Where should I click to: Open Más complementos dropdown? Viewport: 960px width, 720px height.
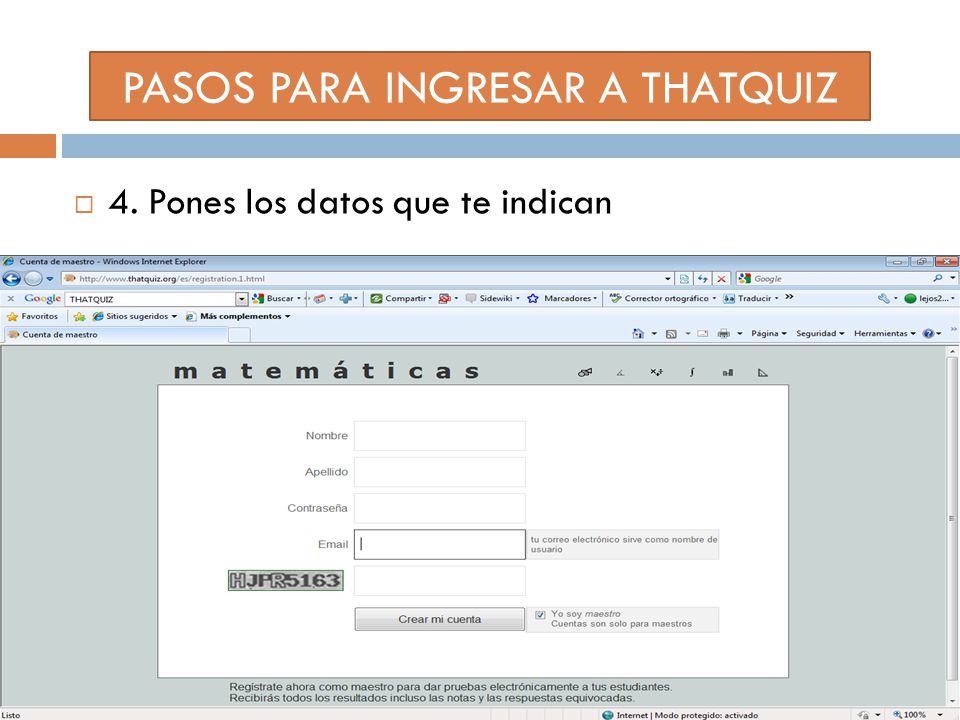pos(238,317)
